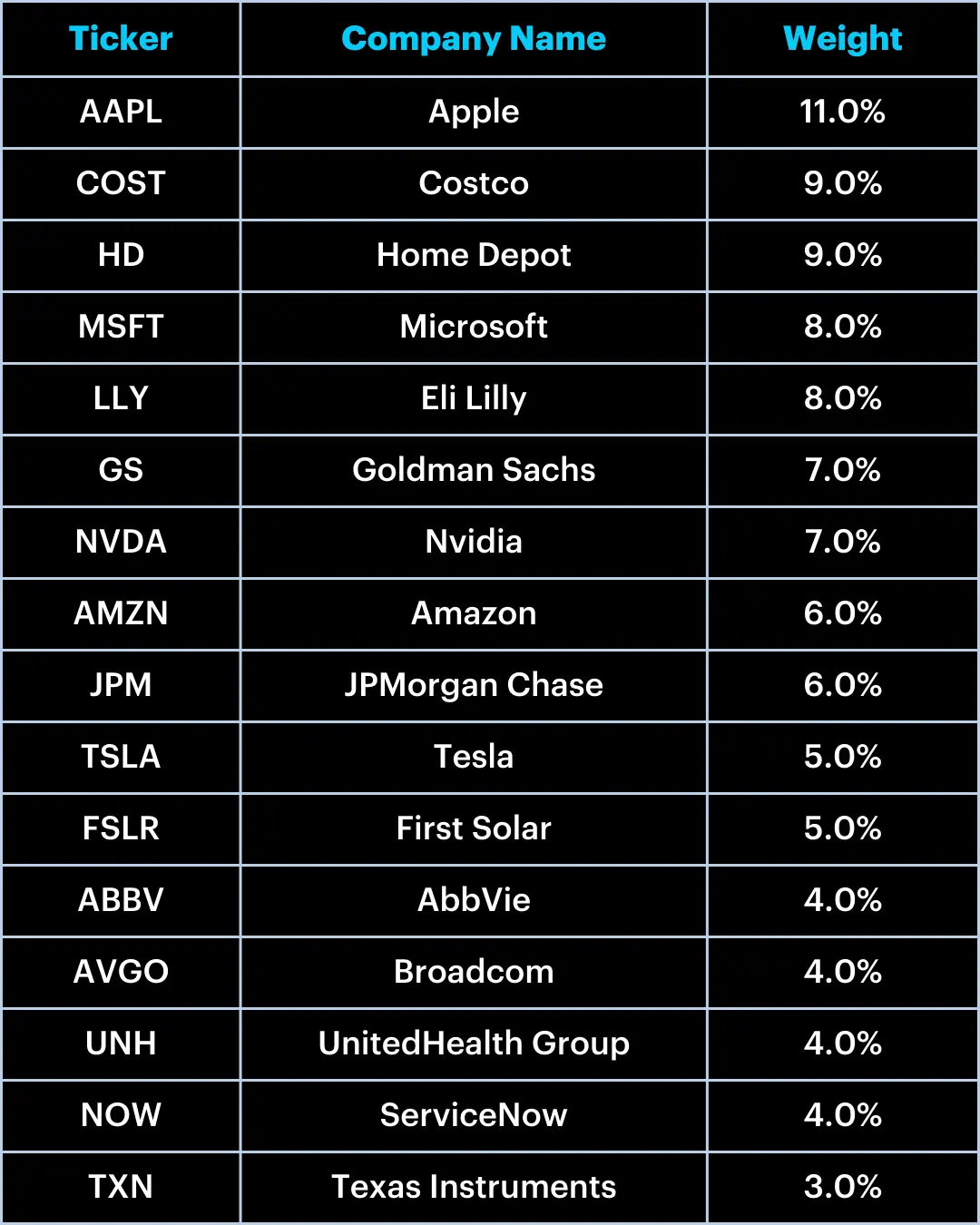Click the HD ticker cell
Viewport: 980px width, 1225px height.
pyautogui.click(x=121, y=255)
